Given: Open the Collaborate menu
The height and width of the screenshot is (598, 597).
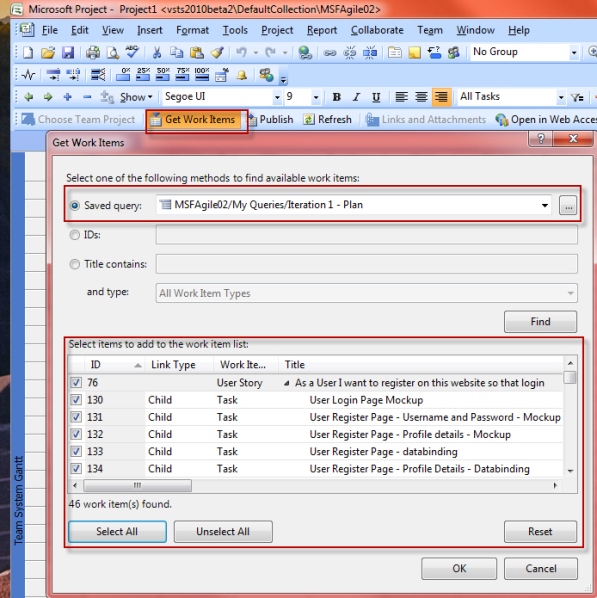Looking at the screenshot, I should tap(377, 30).
